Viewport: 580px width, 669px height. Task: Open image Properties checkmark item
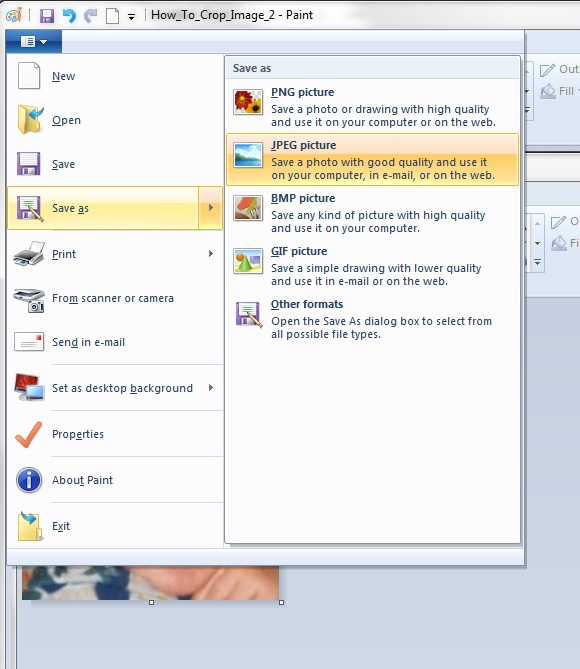click(x=115, y=434)
